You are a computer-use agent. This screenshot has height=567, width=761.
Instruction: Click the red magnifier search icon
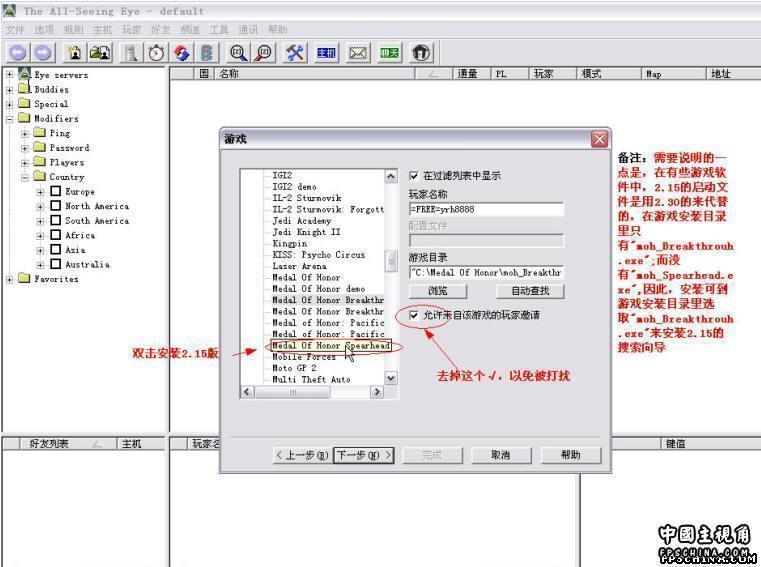[x=264, y=52]
